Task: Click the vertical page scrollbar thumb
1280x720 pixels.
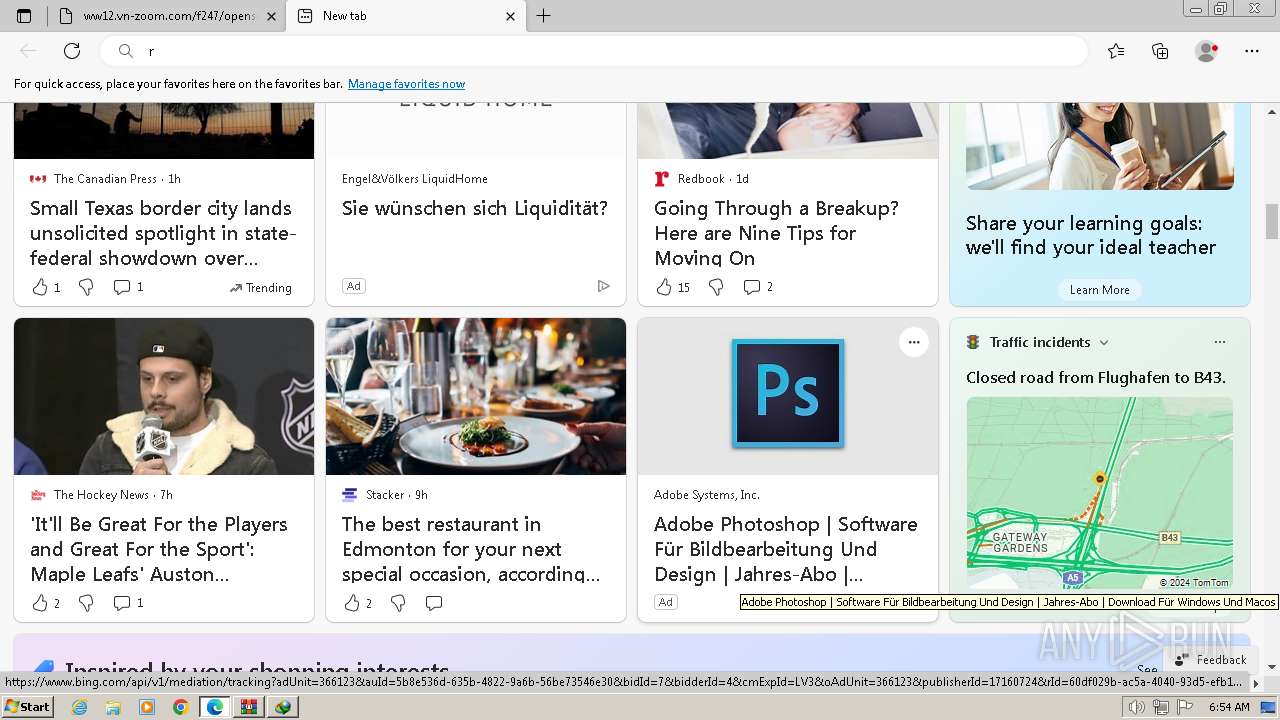Action: click(1272, 221)
